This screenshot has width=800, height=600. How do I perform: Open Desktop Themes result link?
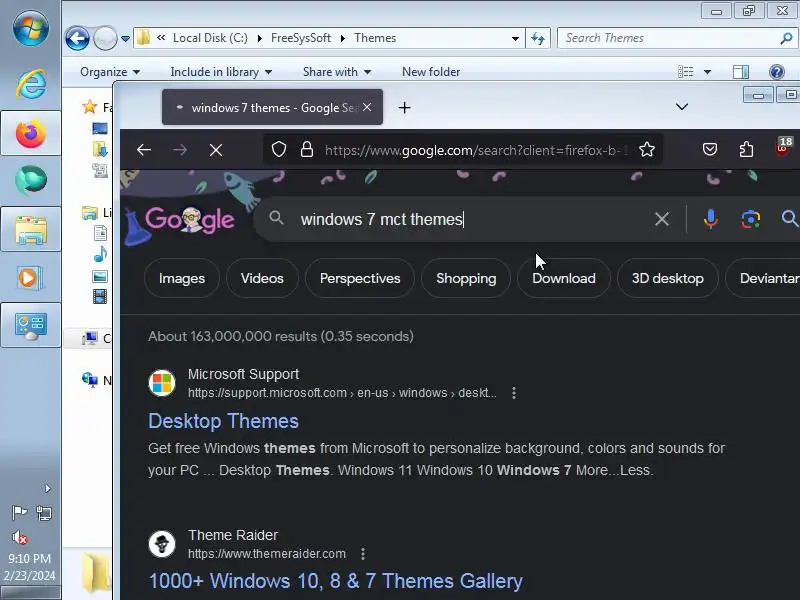[x=223, y=421]
